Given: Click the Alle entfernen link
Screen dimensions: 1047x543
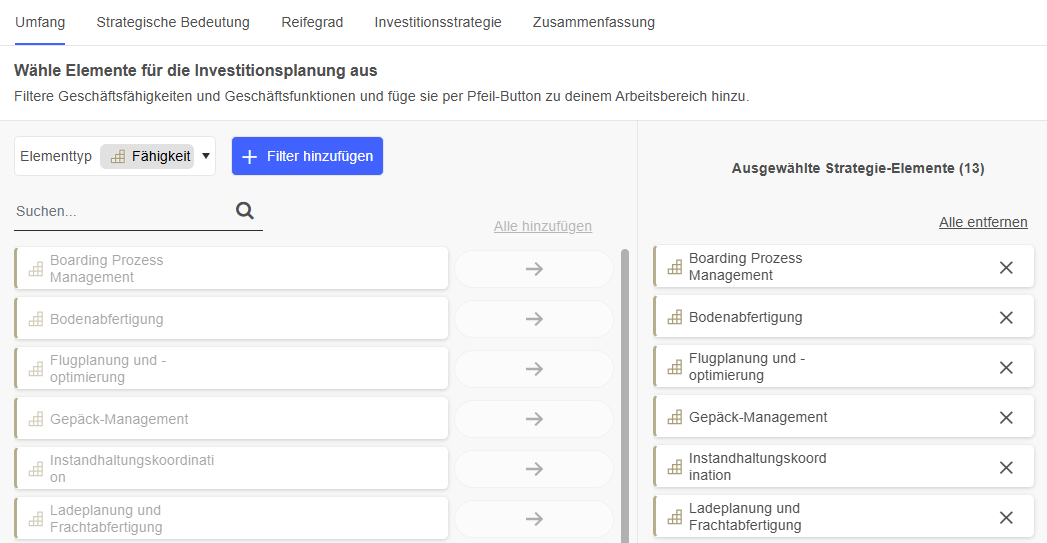Looking at the screenshot, I should pos(983,222).
